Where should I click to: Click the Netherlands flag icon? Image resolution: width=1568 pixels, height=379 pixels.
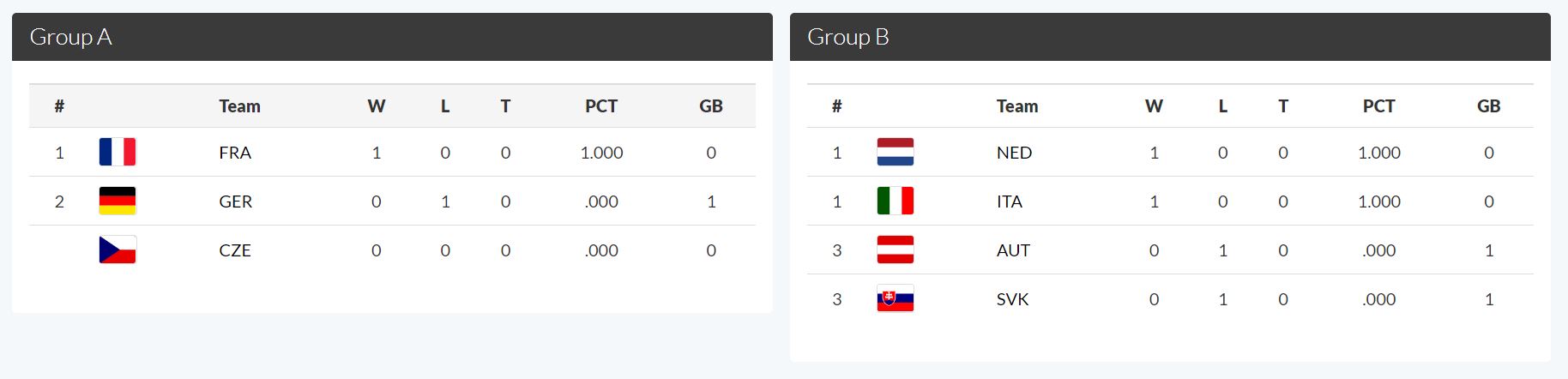point(896,152)
